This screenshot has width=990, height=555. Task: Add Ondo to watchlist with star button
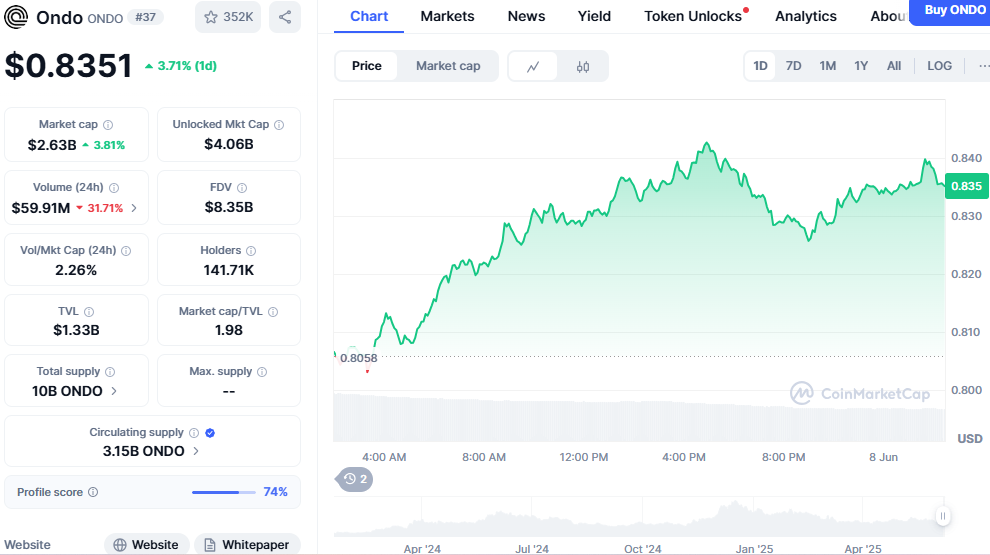pos(228,17)
